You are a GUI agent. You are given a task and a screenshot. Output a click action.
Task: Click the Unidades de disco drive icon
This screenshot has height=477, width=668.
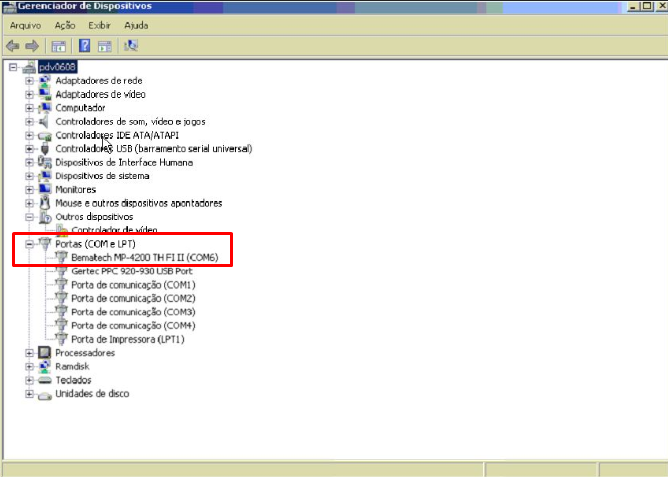(45, 395)
